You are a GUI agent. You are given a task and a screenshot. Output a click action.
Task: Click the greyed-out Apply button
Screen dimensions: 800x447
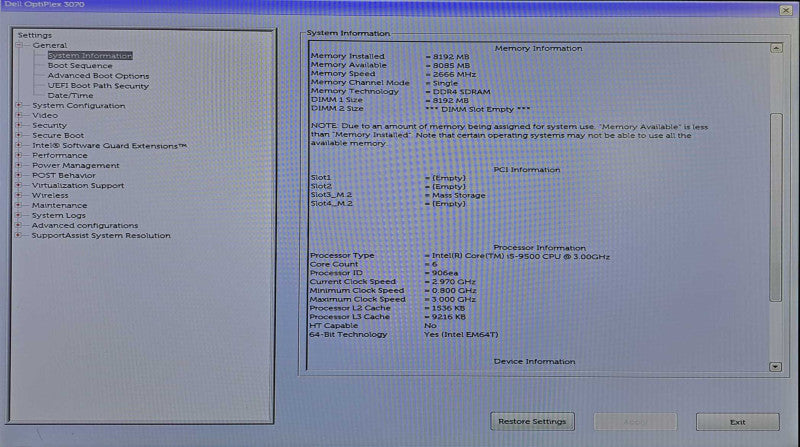[x=635, y=422]
